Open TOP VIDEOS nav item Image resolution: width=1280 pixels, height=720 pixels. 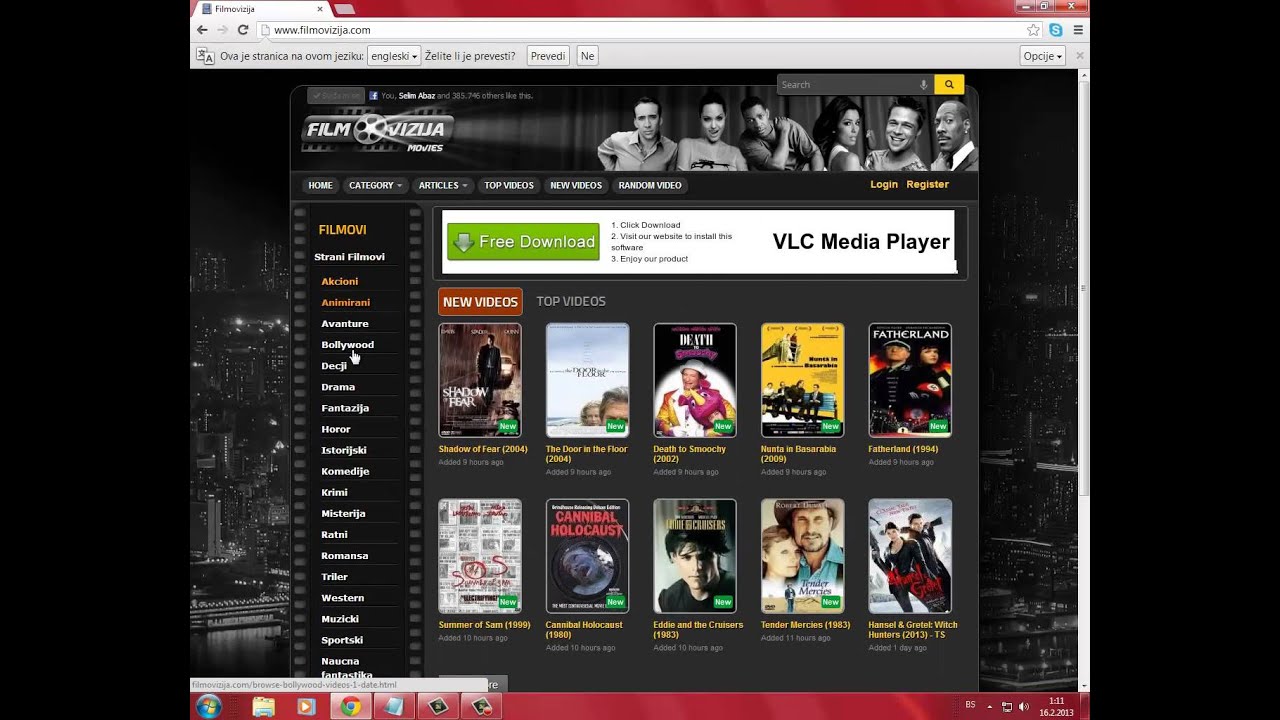click(x=509, y=185)
